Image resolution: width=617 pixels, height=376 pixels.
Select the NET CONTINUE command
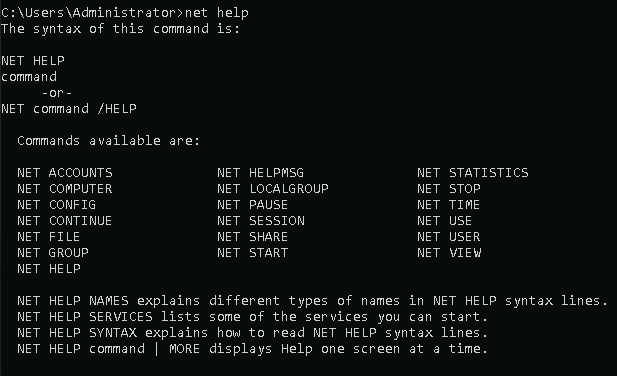point(65,221)
